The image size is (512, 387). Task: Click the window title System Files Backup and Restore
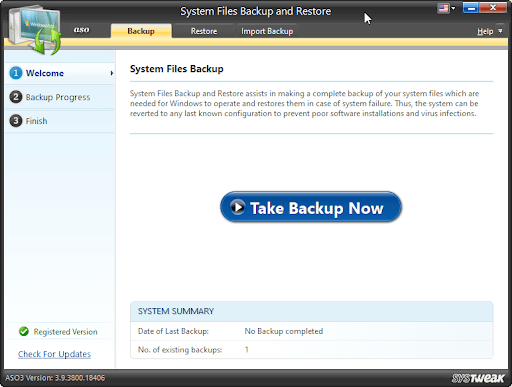pos(256,11)
